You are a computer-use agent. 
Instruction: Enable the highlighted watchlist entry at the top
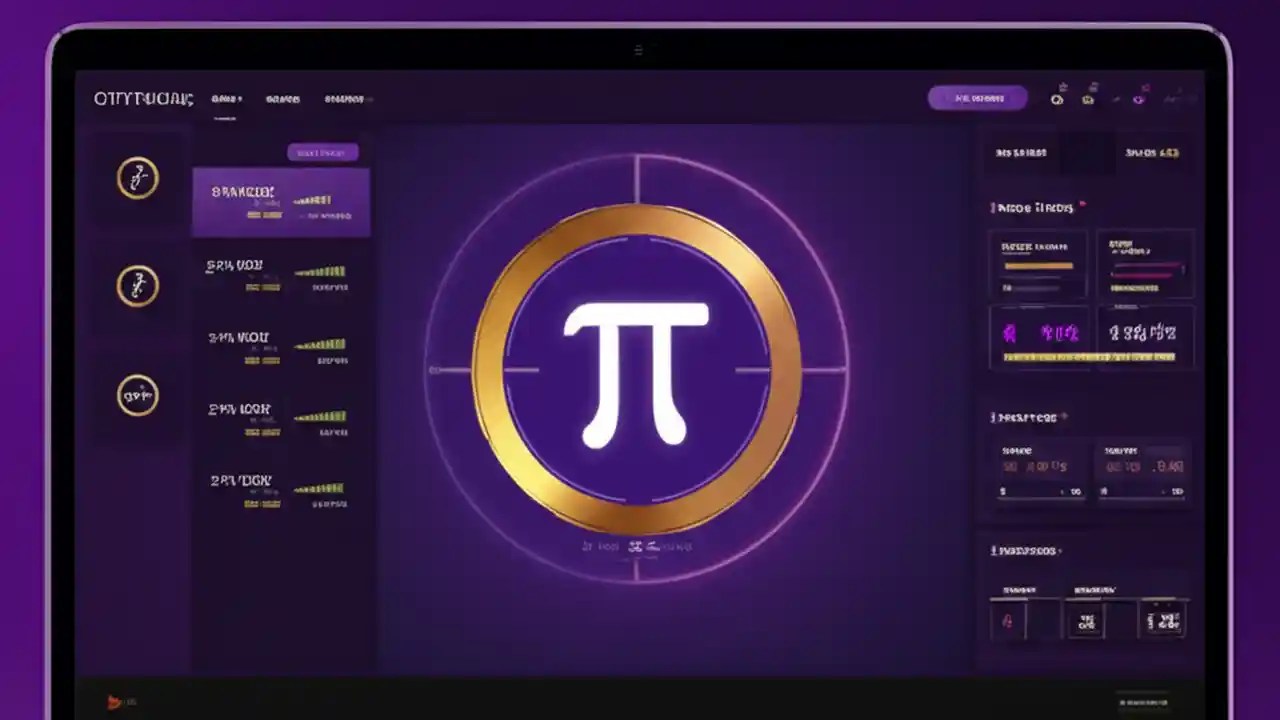coord(280,200)
